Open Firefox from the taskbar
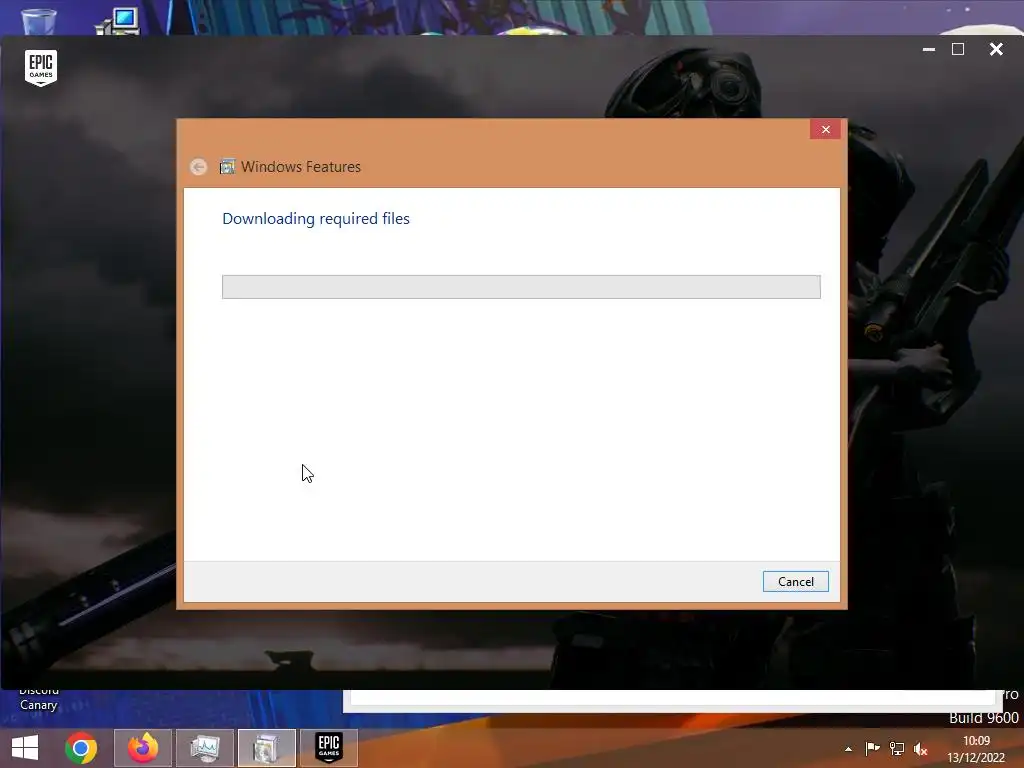 (143, 748)
